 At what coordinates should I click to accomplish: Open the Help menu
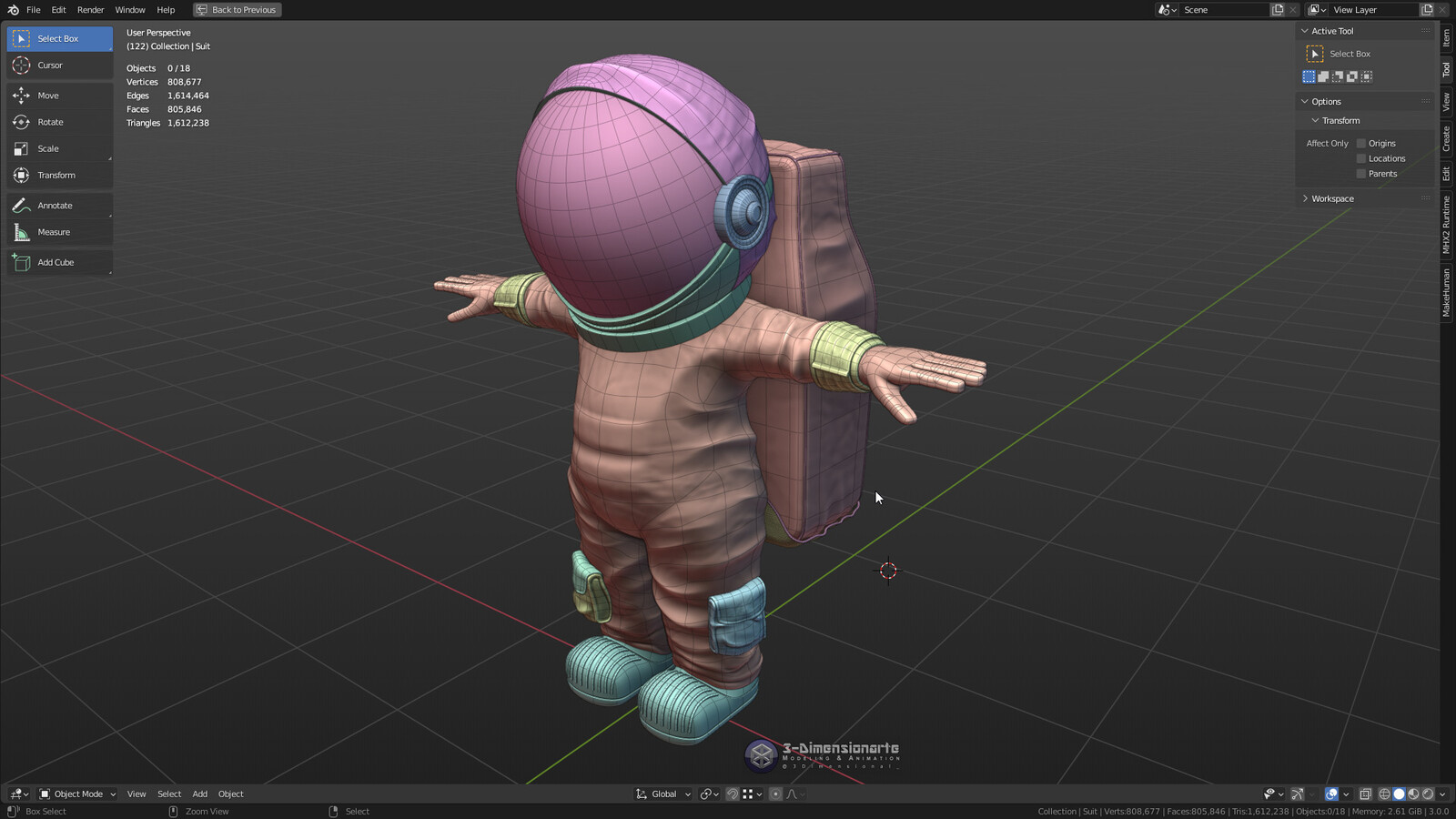[x=166, y=10]
